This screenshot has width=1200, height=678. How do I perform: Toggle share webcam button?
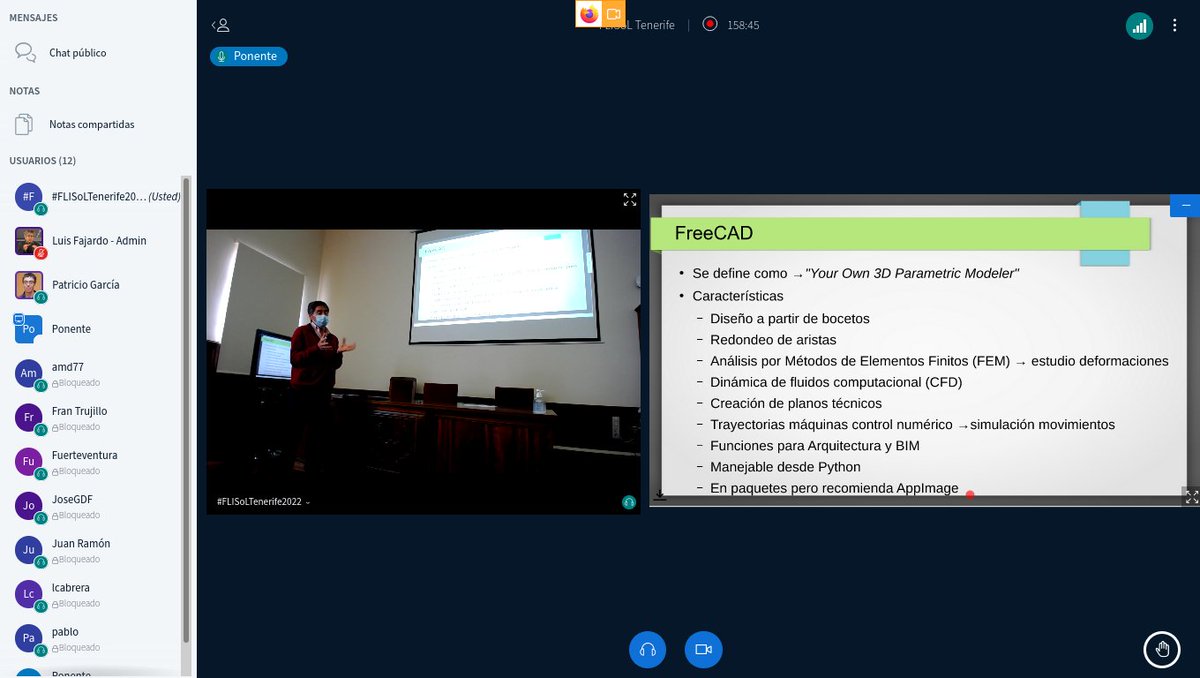[x=703, y=650]
